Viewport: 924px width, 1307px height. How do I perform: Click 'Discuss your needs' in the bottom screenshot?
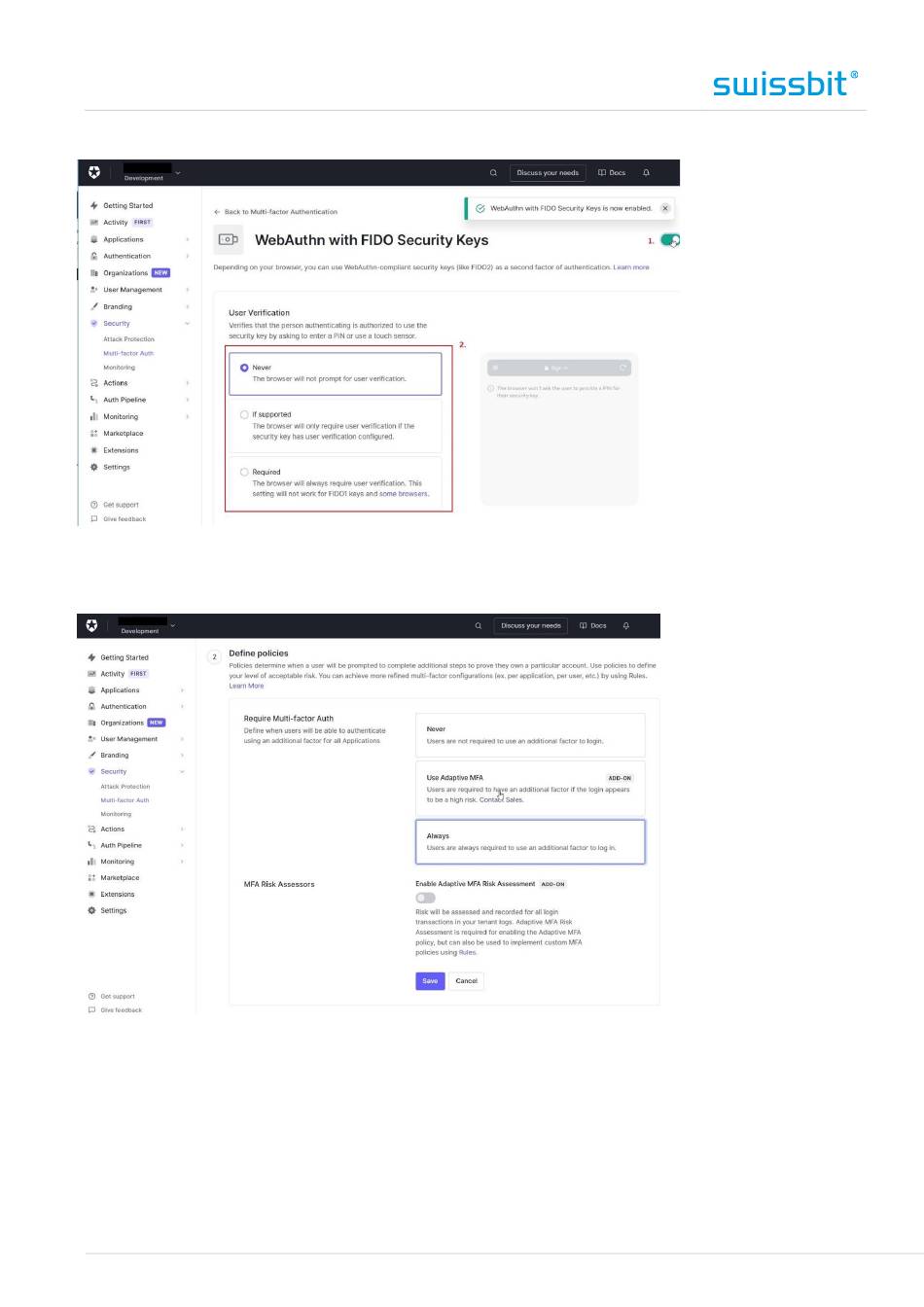531,626
